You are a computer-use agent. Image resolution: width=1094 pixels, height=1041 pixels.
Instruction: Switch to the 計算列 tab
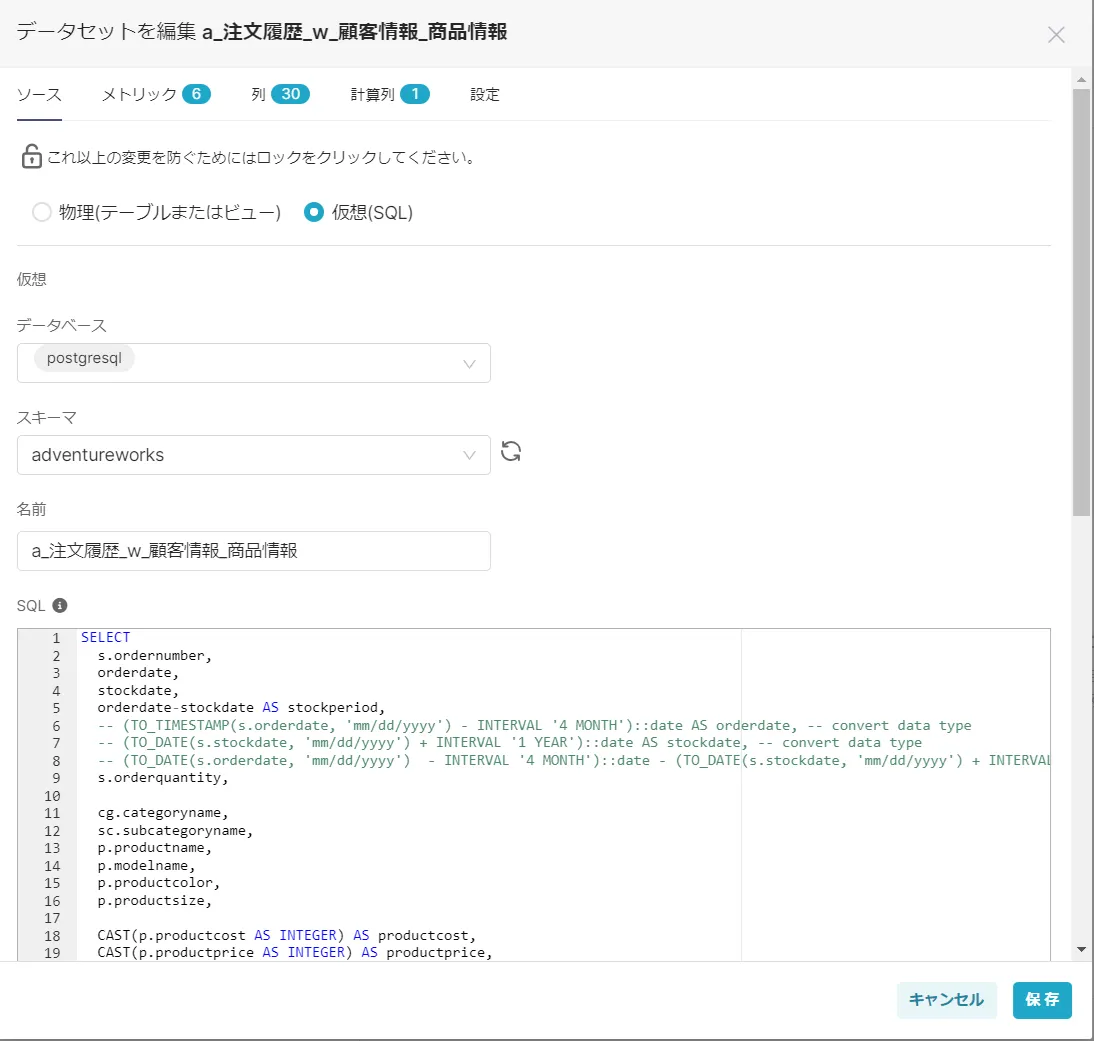pyautogui.click(x=390, y=94)
